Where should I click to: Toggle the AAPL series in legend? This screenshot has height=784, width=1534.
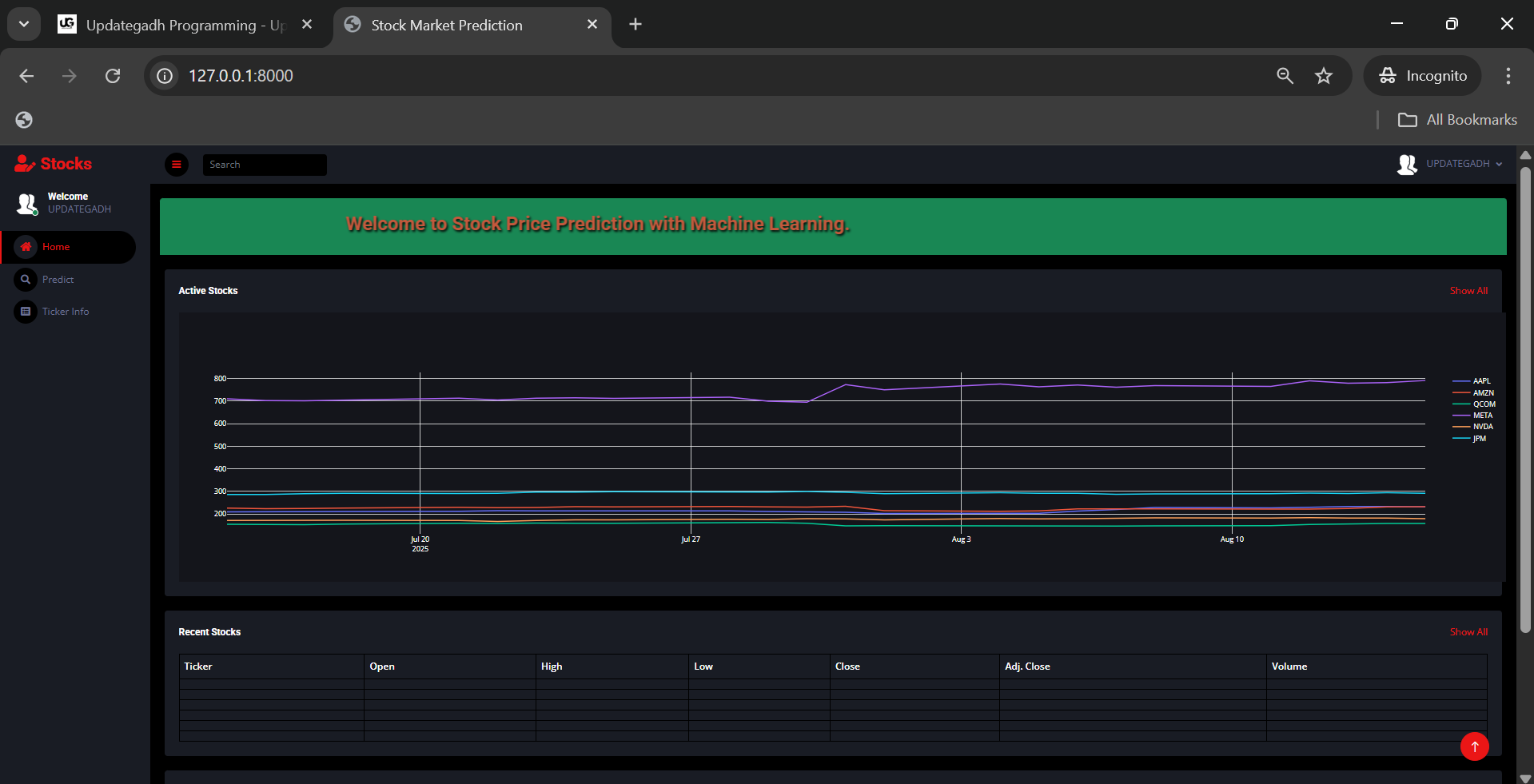click(1481, 381)
